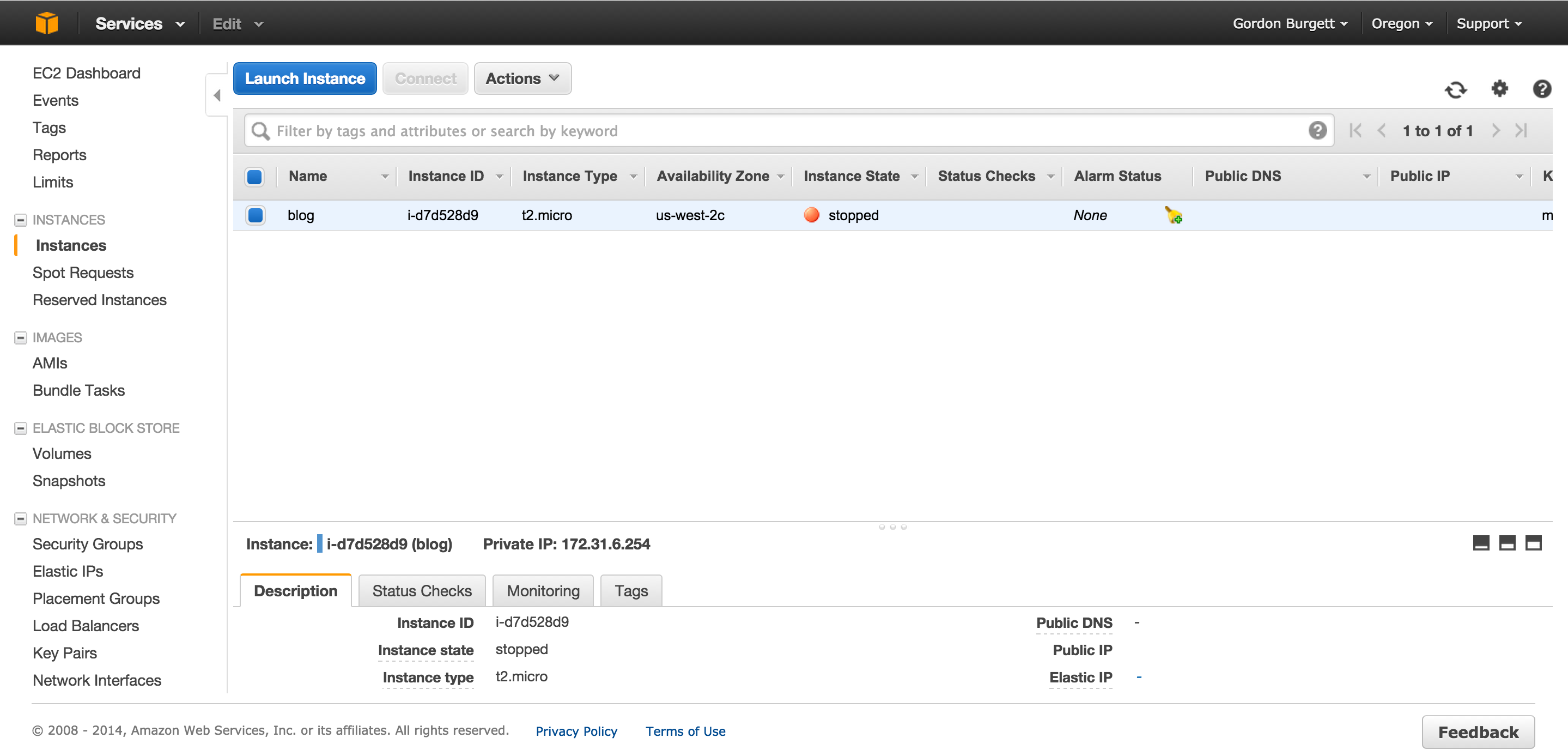Toggle the select-all checkbox in the table header
This screenshot has height=750, width=1568.
tap(254, 177)
